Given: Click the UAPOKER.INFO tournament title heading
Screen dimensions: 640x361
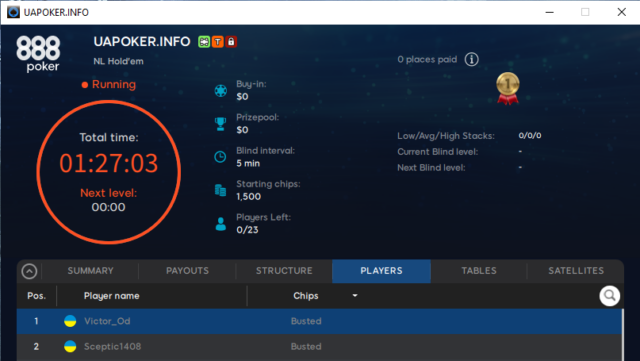Looking at the screenshot, I should coord(142,42).
